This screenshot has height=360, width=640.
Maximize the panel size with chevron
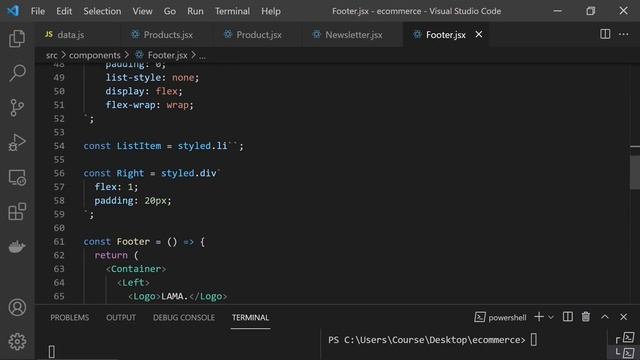click(605, 317)
